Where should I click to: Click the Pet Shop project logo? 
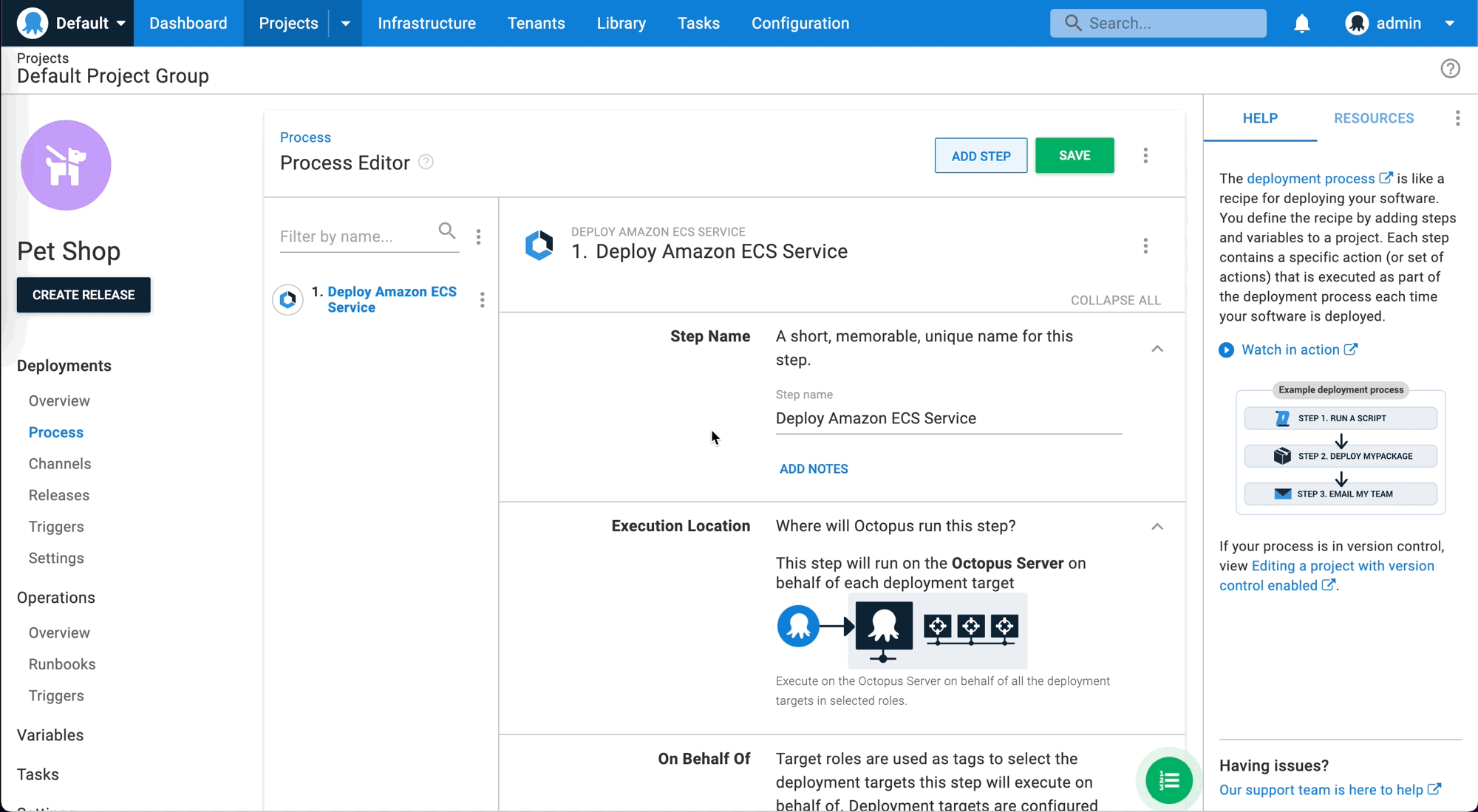point(66,165)
